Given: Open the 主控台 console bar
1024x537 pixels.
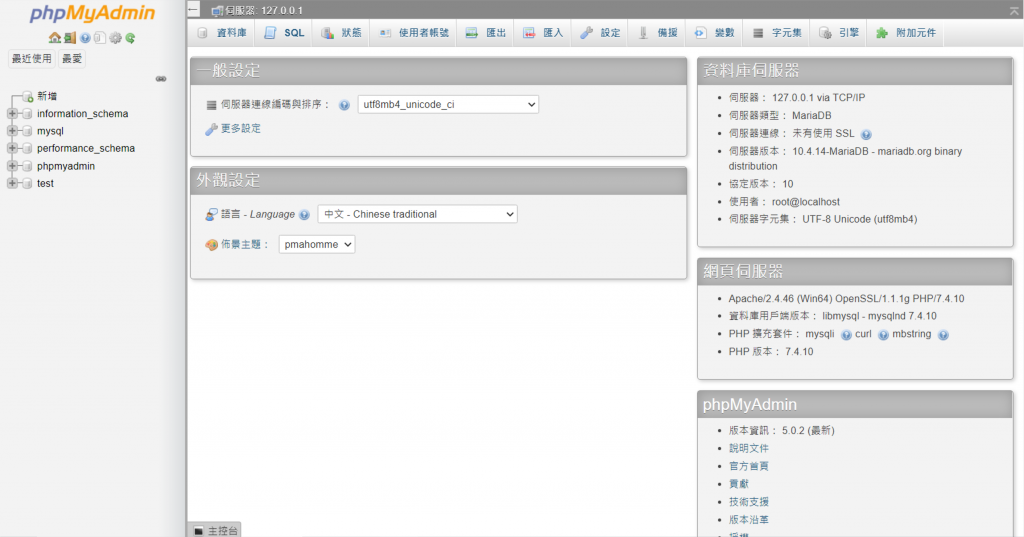Looking at the screenshot, I should (x=215, y=530).
